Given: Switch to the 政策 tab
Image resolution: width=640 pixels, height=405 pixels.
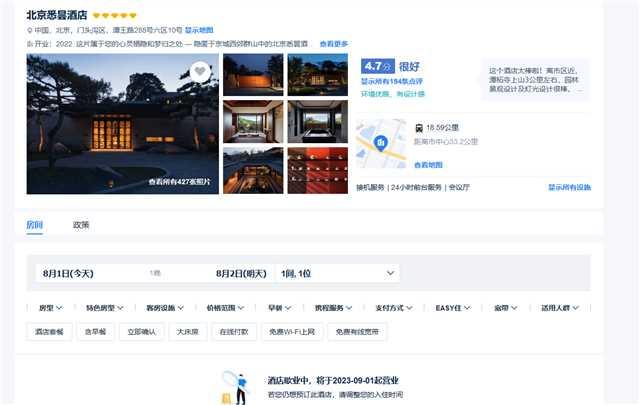Looking at the screenshot, I should 81,225.
